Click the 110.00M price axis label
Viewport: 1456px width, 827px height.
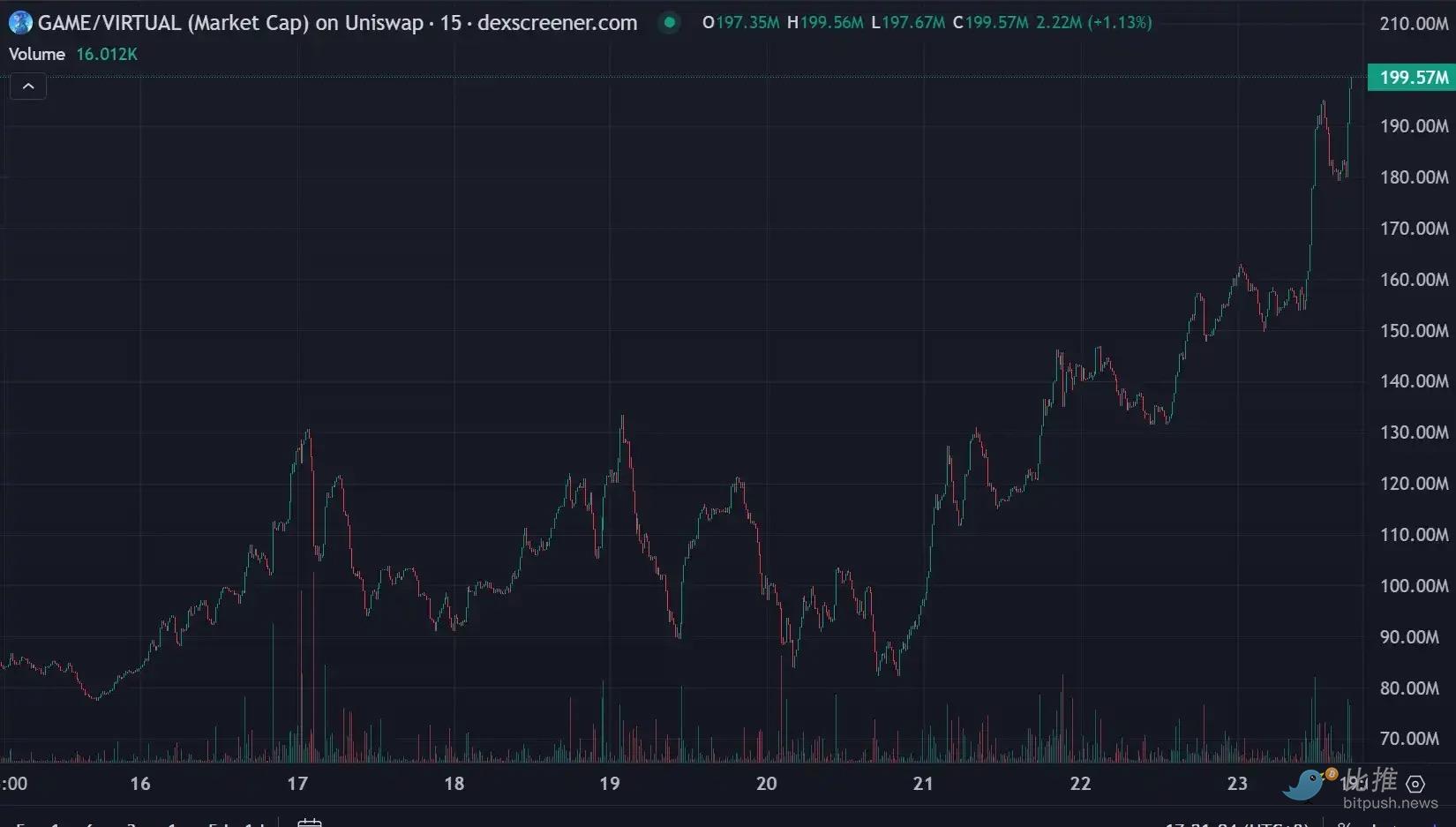[x=1414, y=535]
